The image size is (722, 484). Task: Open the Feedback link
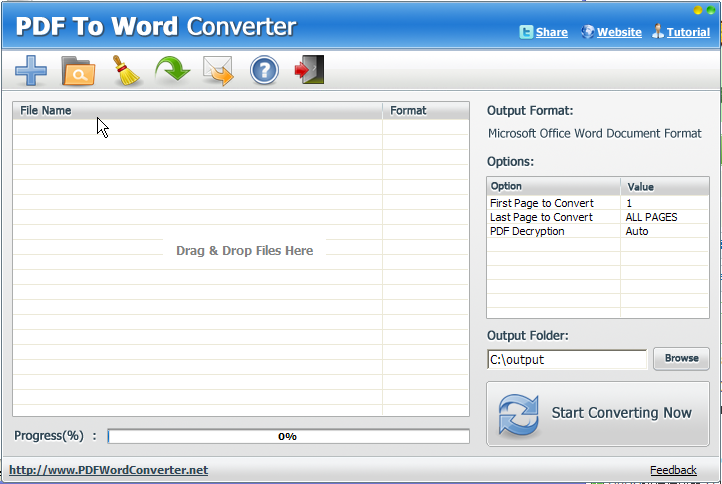(x=673, y=470)
